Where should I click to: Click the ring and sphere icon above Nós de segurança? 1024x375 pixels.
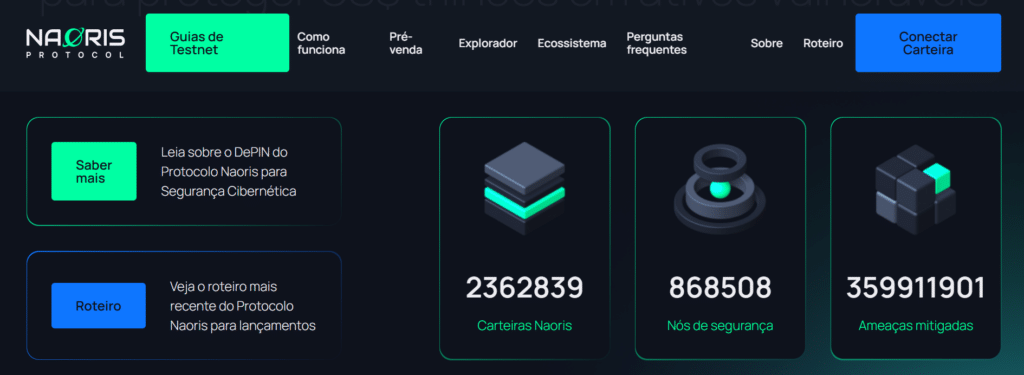pos(720,189)
